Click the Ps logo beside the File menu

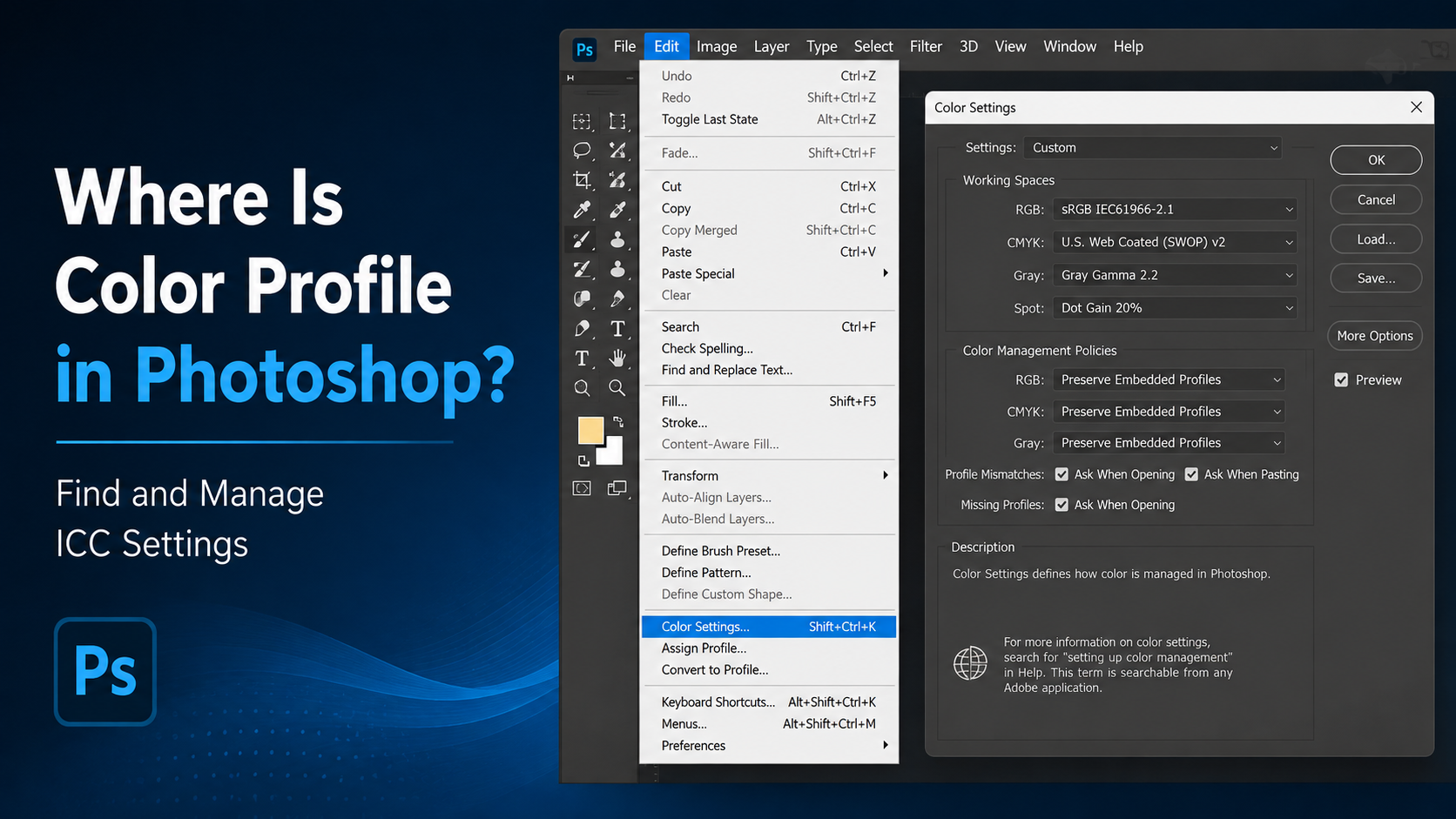584,49
